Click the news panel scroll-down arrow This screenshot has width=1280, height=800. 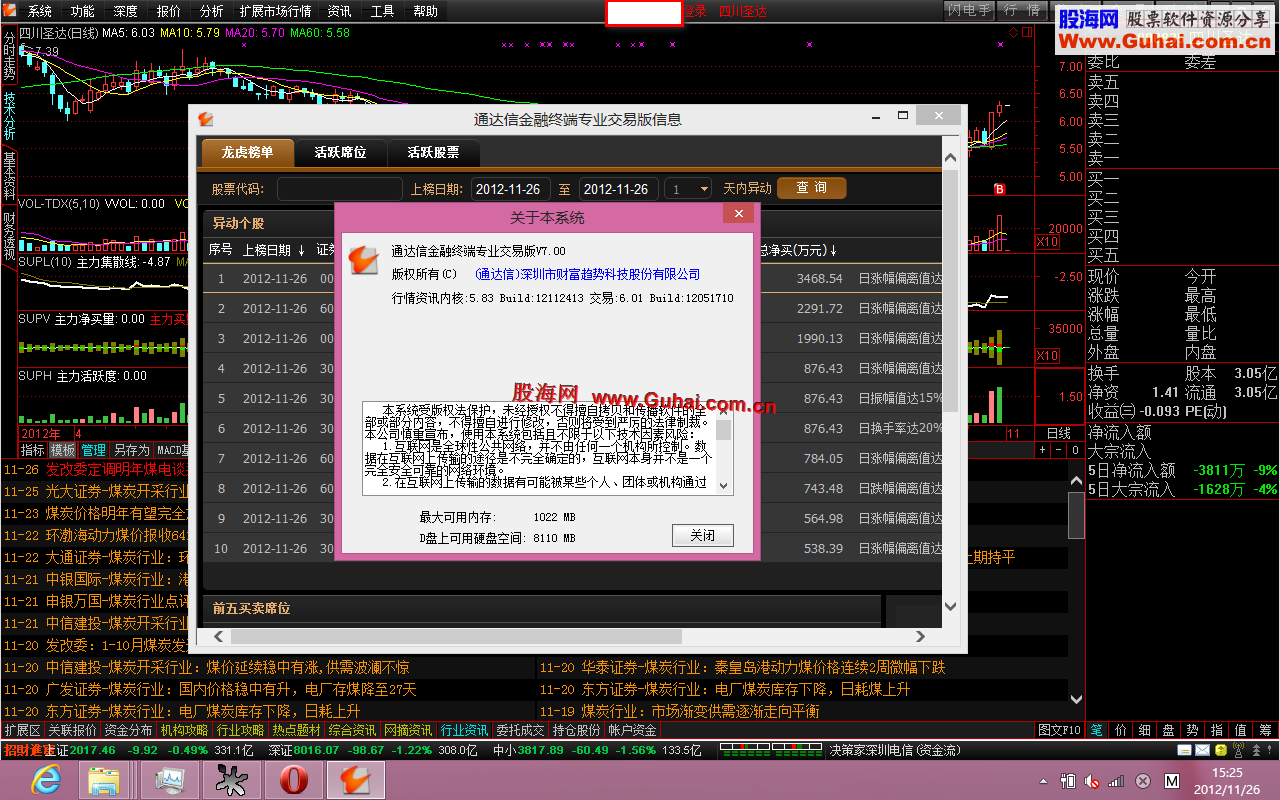pyautogui.click(x=1076, y=700)
